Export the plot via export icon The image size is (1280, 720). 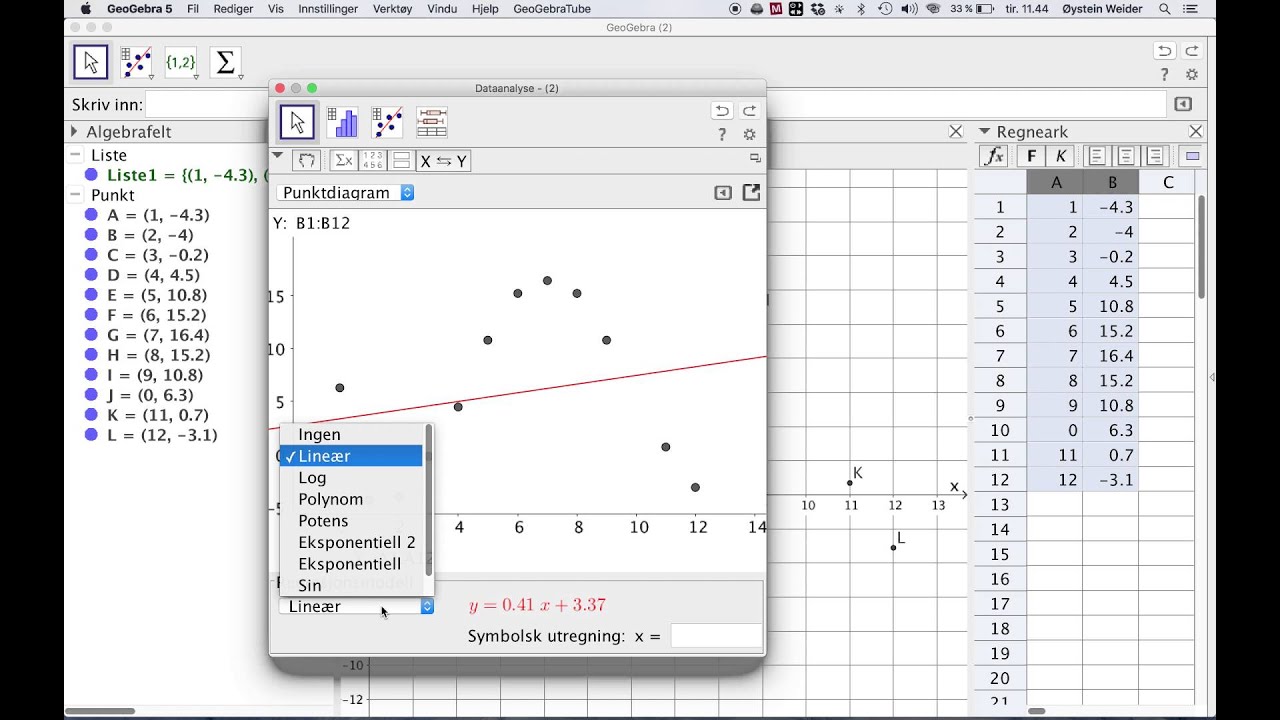coord(751,193)
